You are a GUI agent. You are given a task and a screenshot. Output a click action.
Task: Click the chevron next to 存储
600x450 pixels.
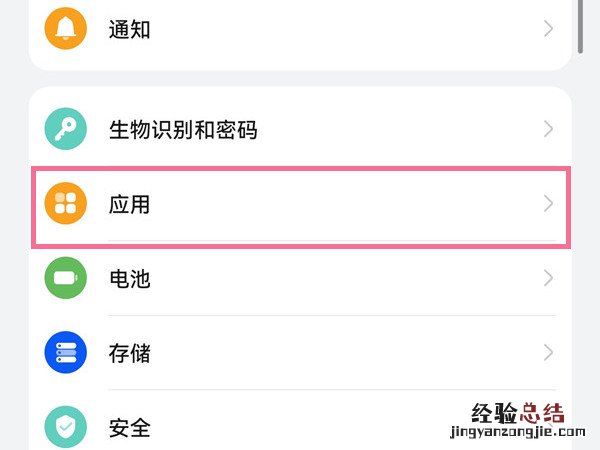pyautogui.click(x=548, y=353)
